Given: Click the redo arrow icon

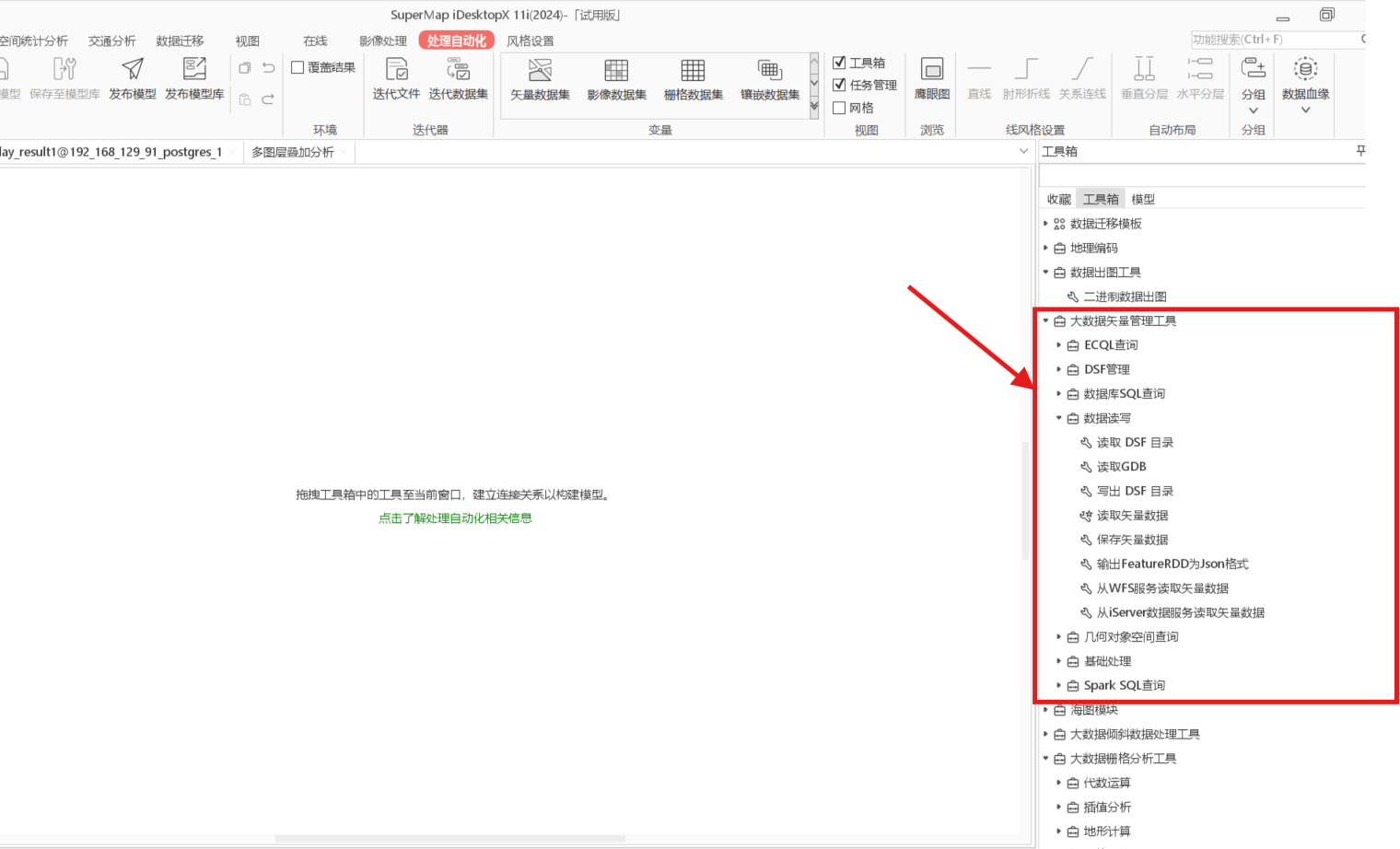Looking at the screenshot, I should [x=268, y=99].
